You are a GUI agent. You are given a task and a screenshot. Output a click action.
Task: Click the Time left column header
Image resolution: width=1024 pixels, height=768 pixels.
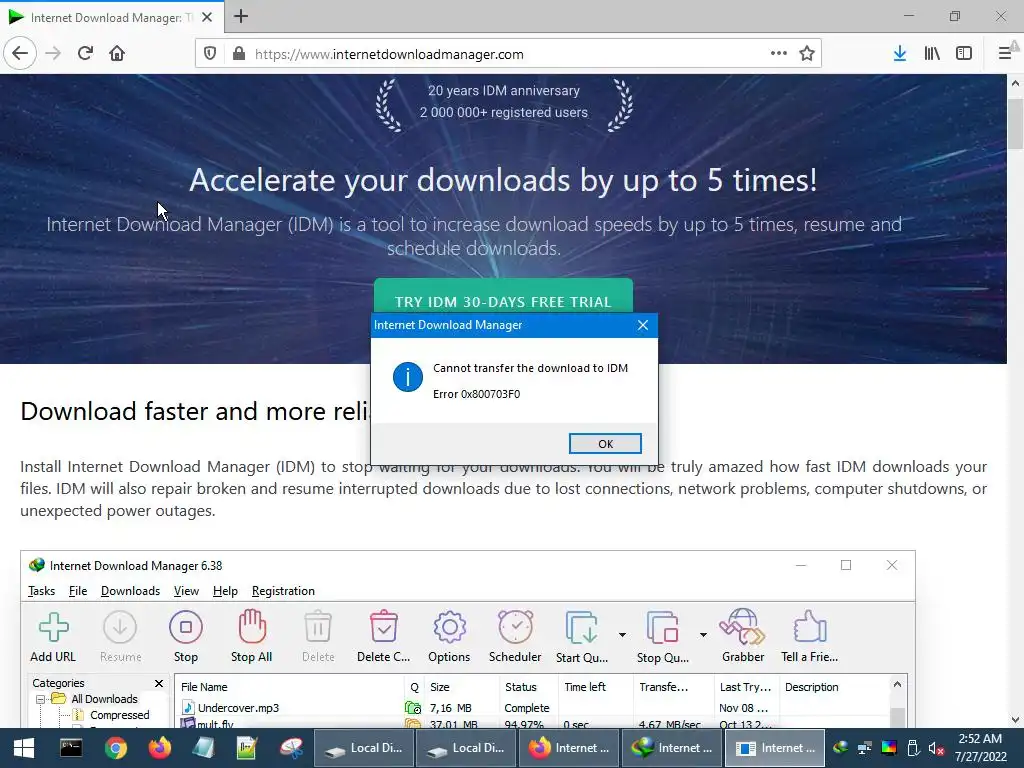[x=594, y=687]
